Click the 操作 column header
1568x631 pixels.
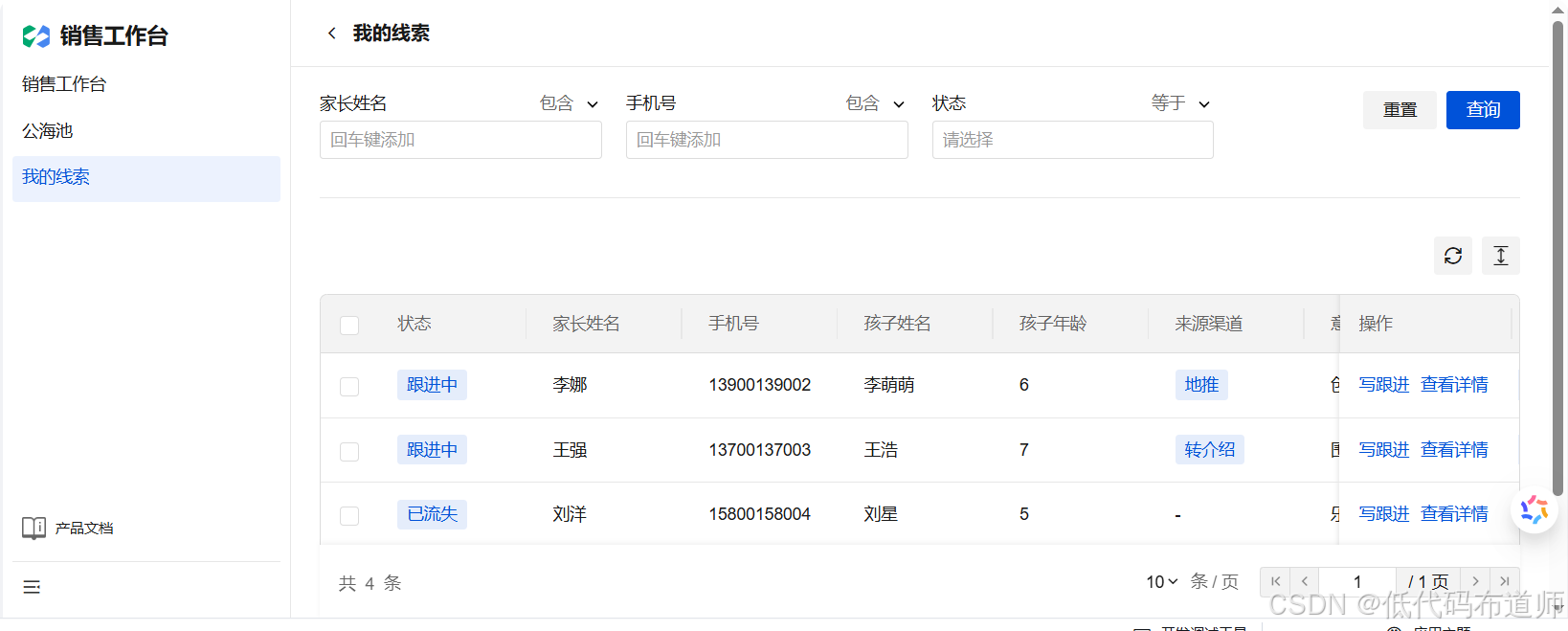(1376, 324)
